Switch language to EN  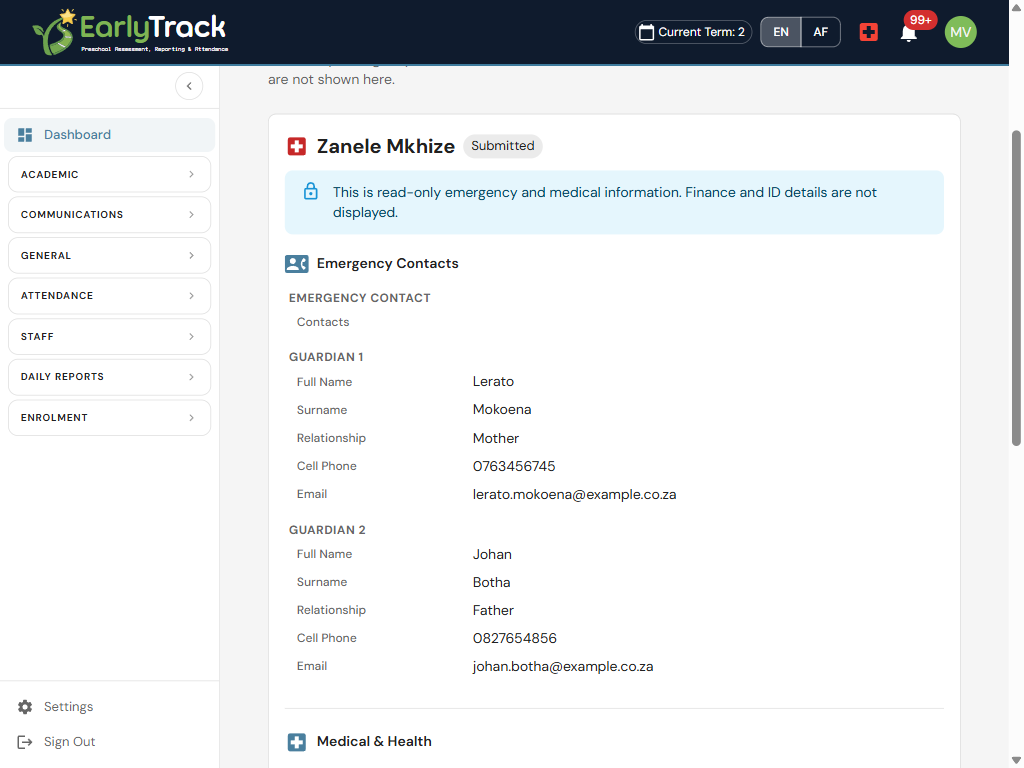tap(780, 32)
